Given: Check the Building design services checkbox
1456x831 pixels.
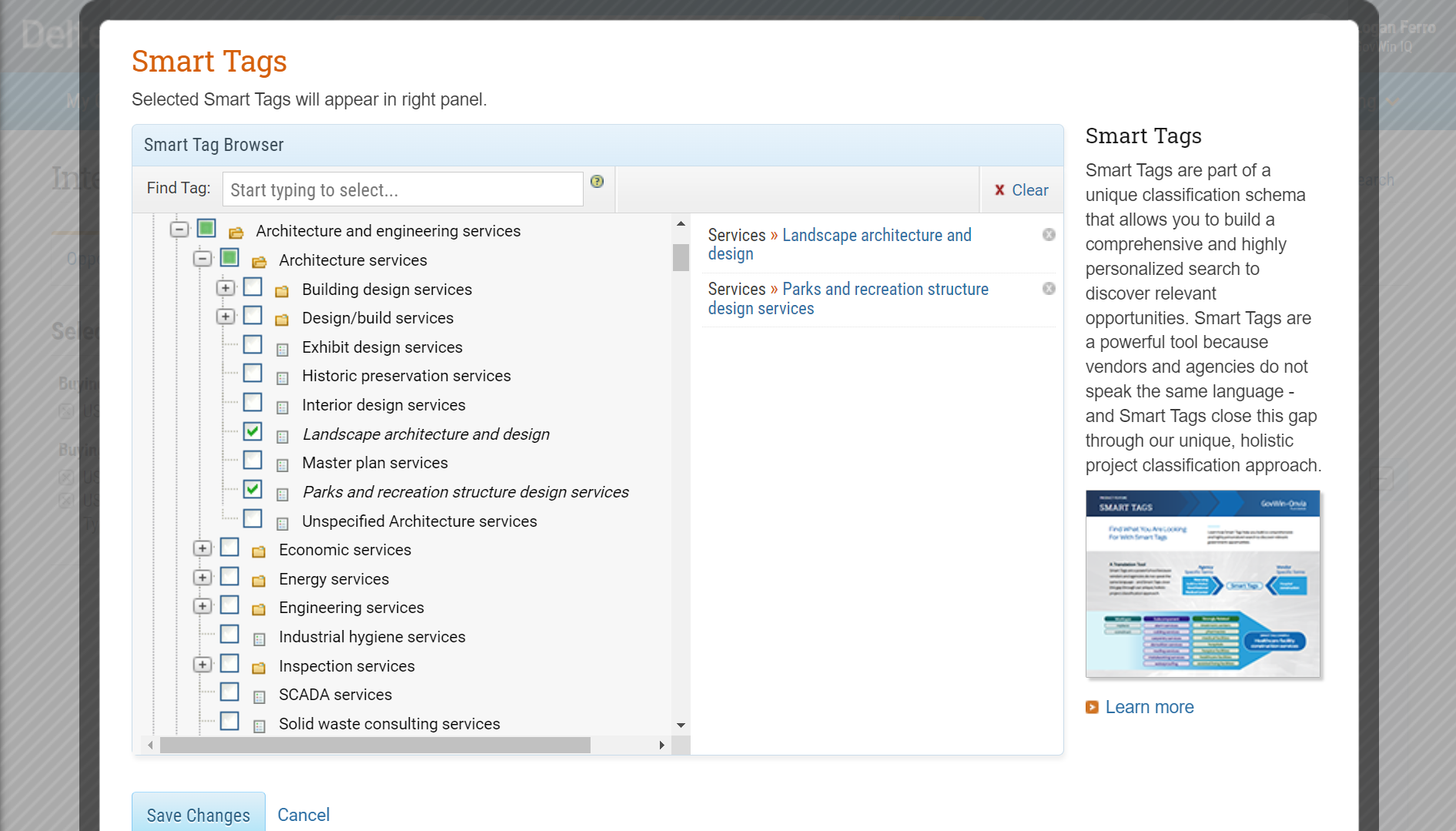Looking at the screenshot, I should [x=253, y=286].
